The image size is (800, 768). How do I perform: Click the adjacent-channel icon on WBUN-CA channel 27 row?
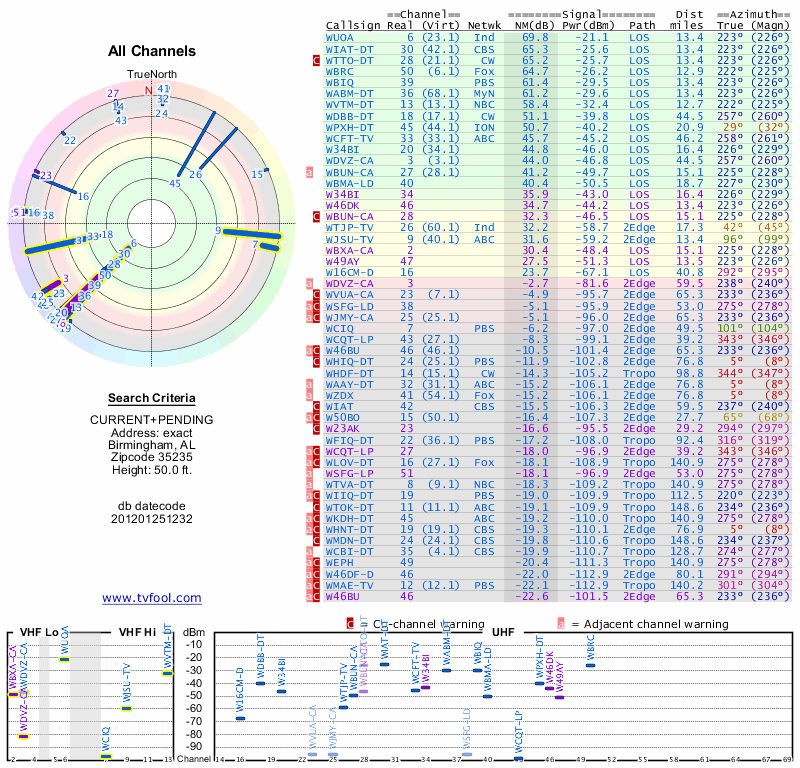pos(309,172)
